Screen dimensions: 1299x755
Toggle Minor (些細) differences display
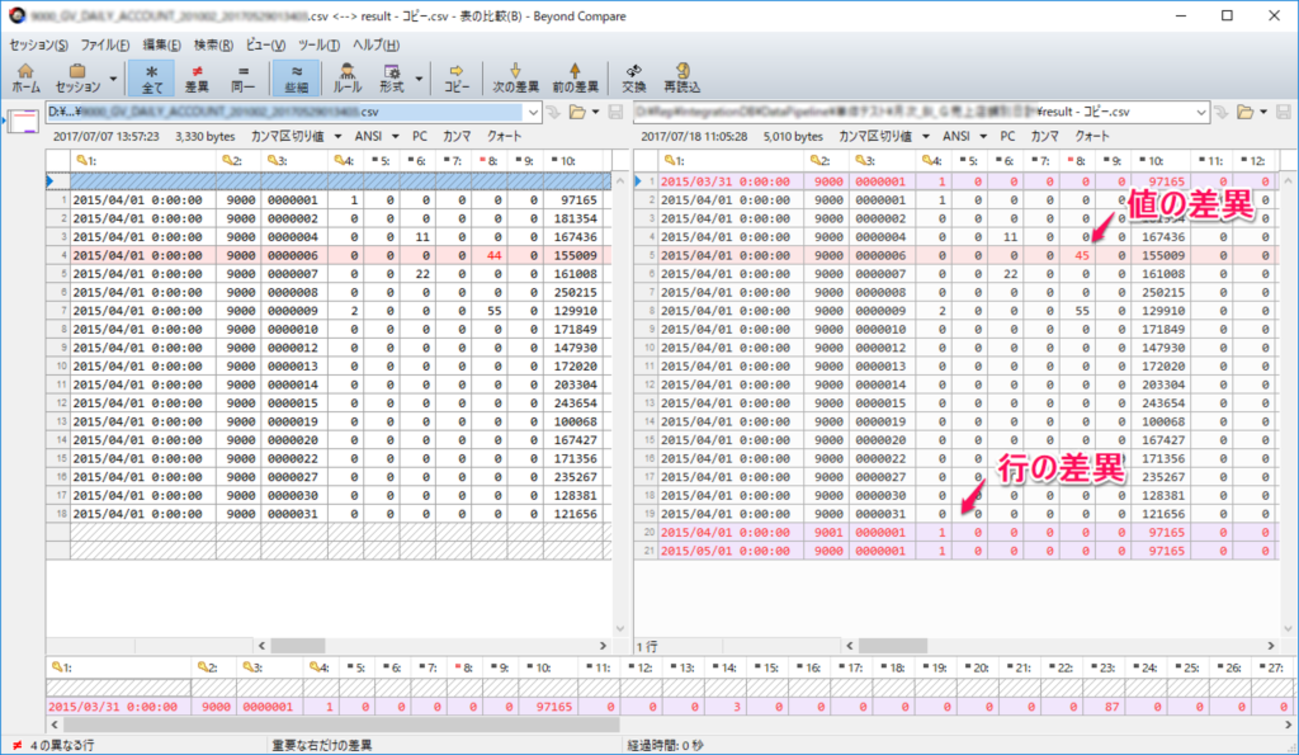pyautogui.click(x=297, y=78)
